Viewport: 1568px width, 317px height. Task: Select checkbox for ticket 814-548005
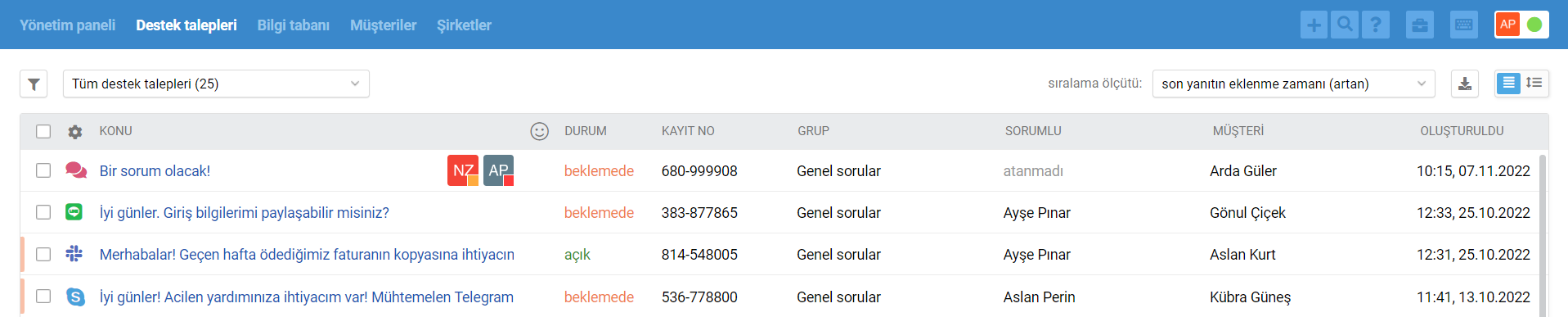[43, 254]
